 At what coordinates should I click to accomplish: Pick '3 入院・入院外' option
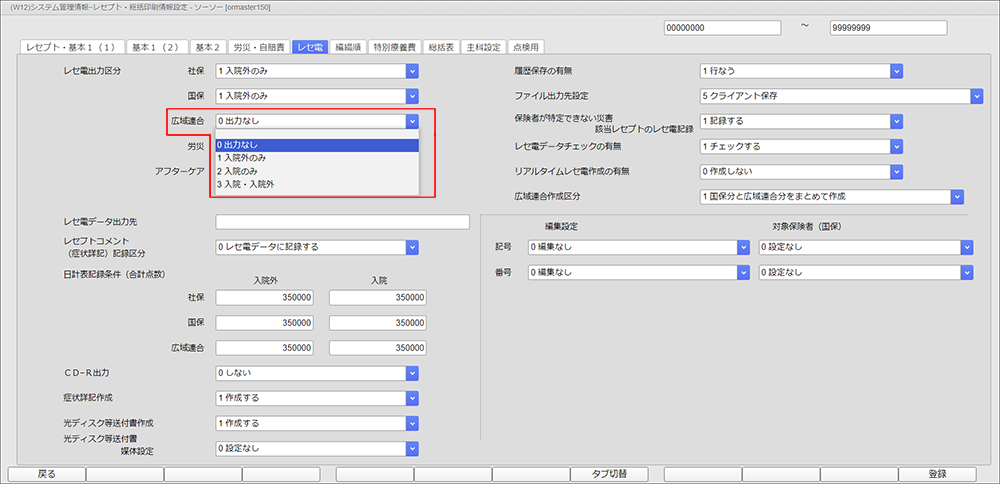[x=315, y=185]
